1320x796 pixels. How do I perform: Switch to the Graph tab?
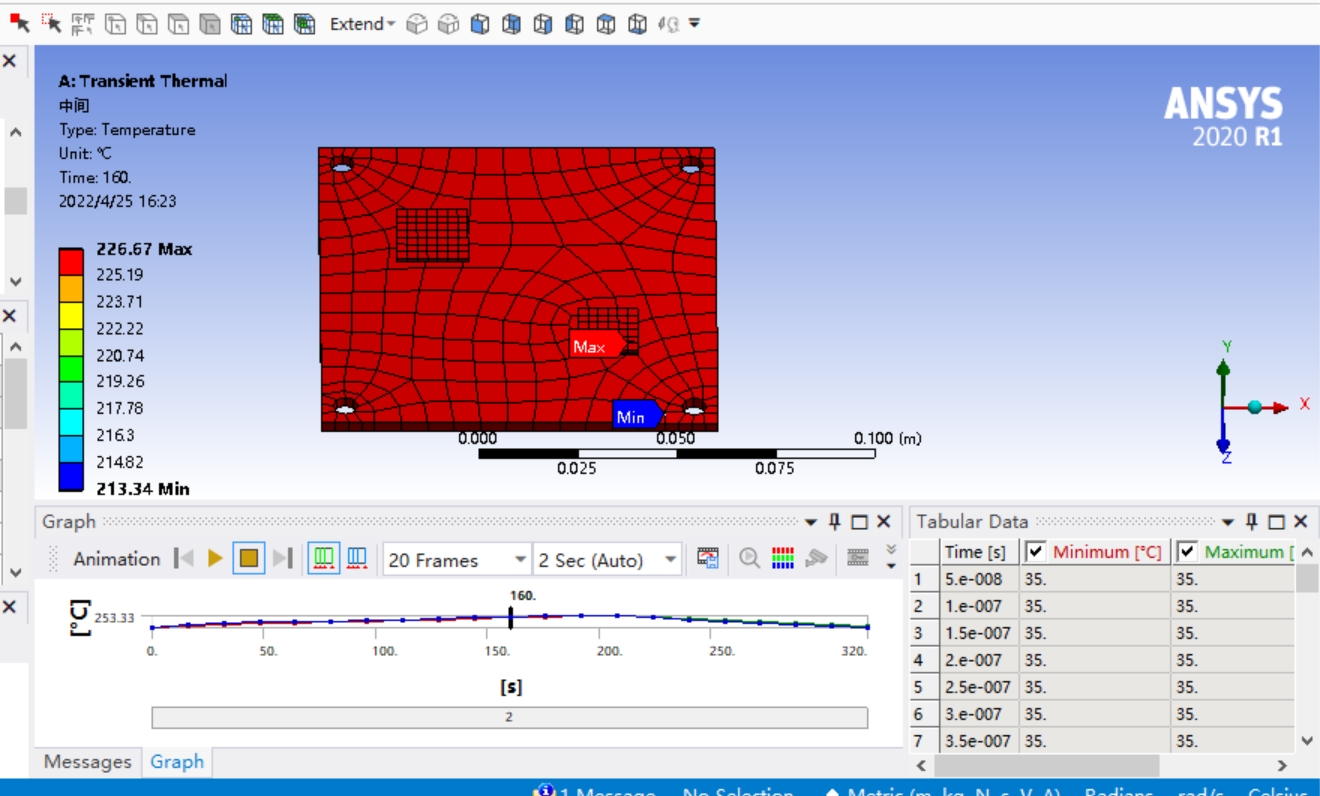(x=177, y=762)
